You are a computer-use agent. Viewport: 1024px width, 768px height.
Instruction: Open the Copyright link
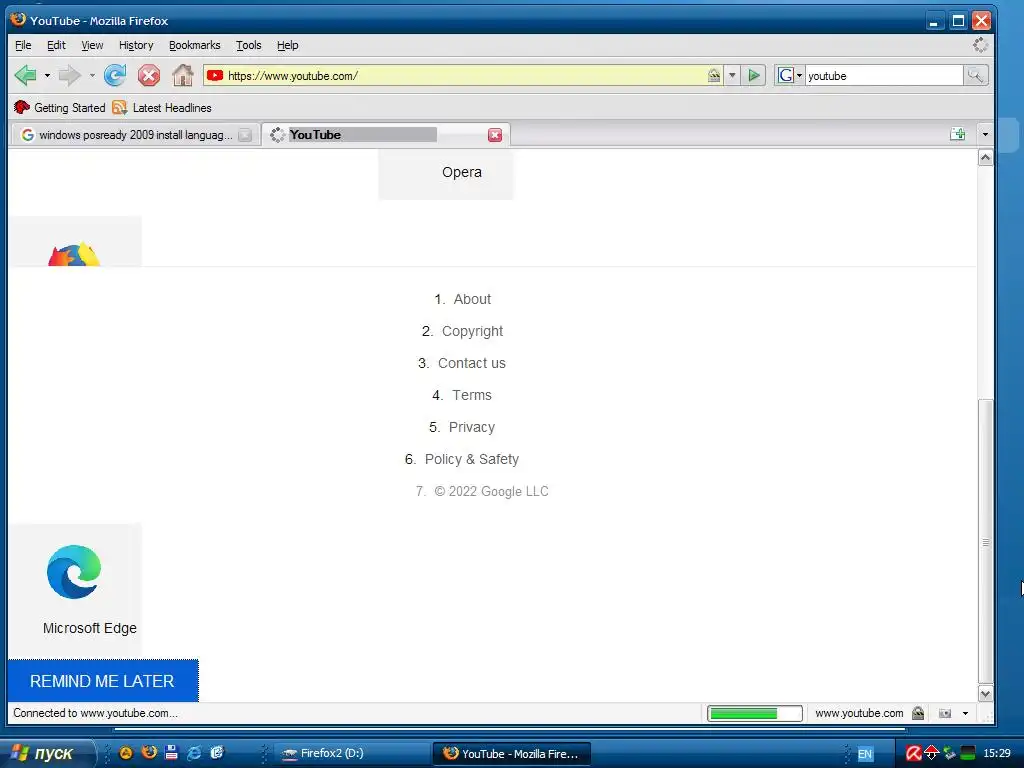point(472,331)
